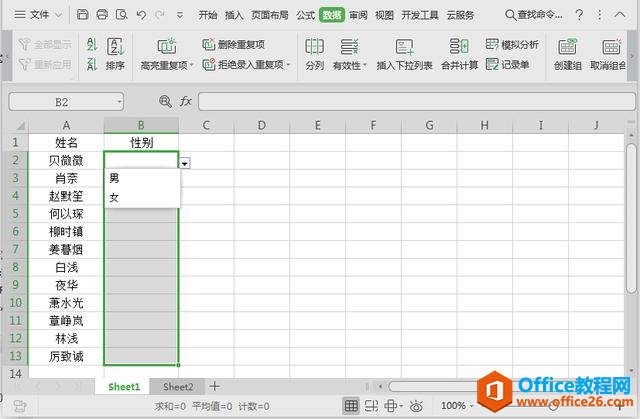The image size is (640, 419).
Task: Click 全部显示 filter button
Action: (x=45, y=44)
